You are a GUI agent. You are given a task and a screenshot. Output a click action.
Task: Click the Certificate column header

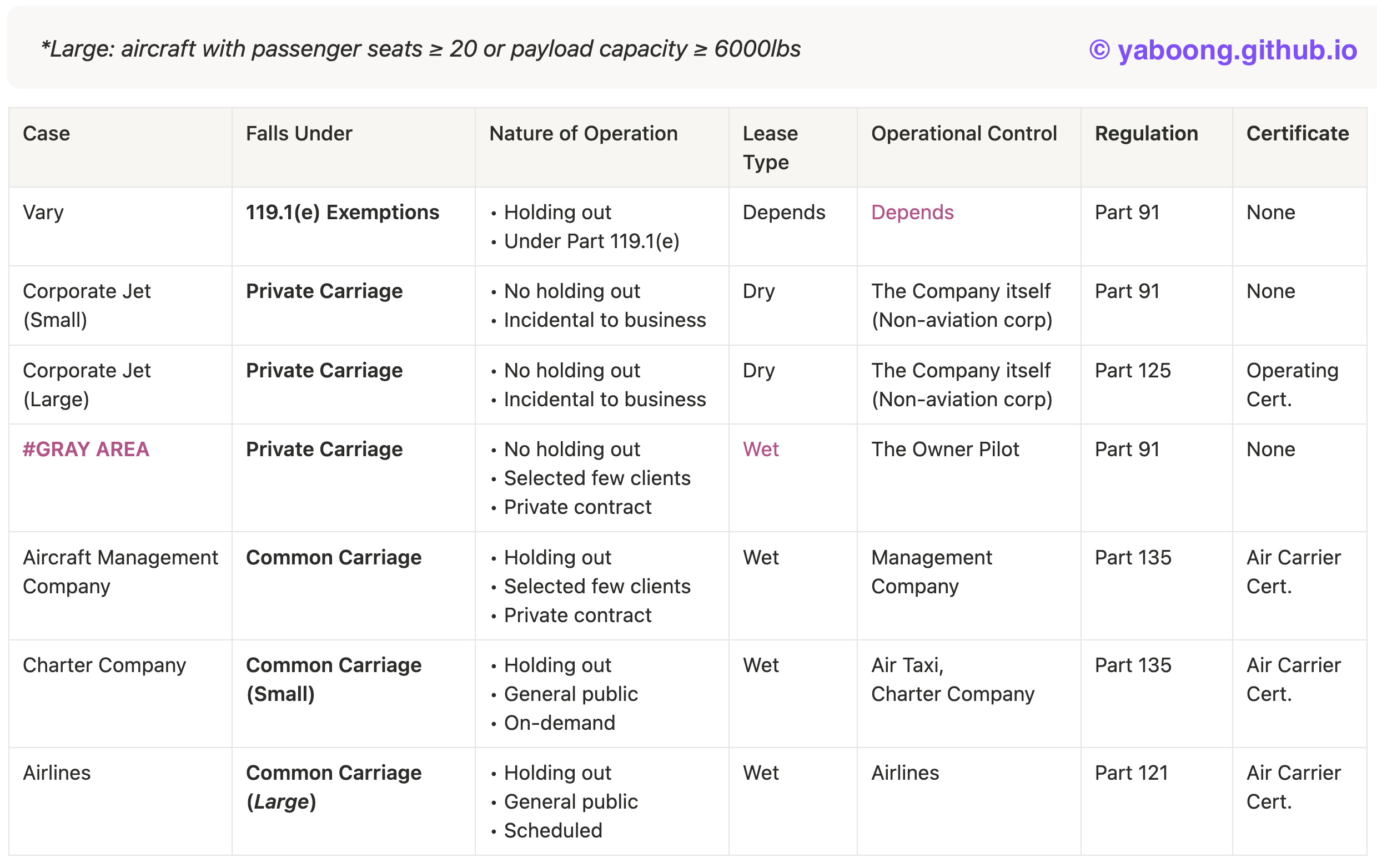tap(1297, 134)
